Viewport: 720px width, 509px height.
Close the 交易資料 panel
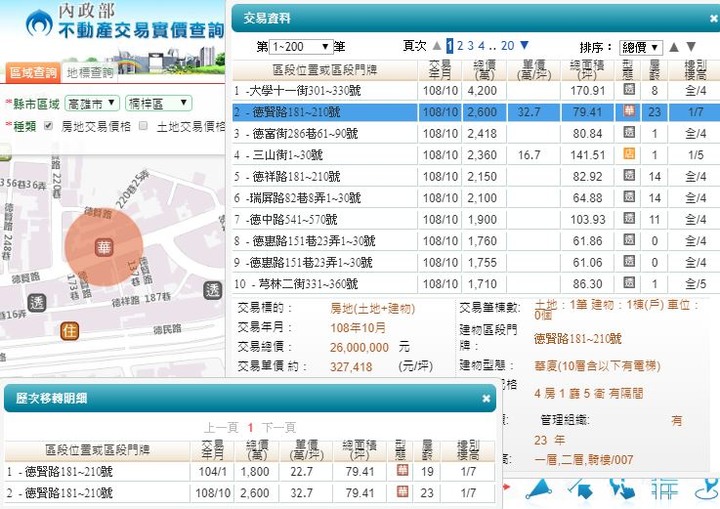[714, 19]
